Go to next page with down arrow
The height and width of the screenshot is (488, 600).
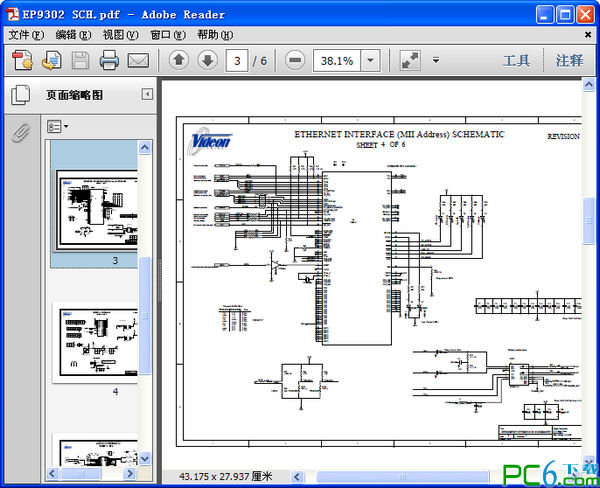coord(207,61)
